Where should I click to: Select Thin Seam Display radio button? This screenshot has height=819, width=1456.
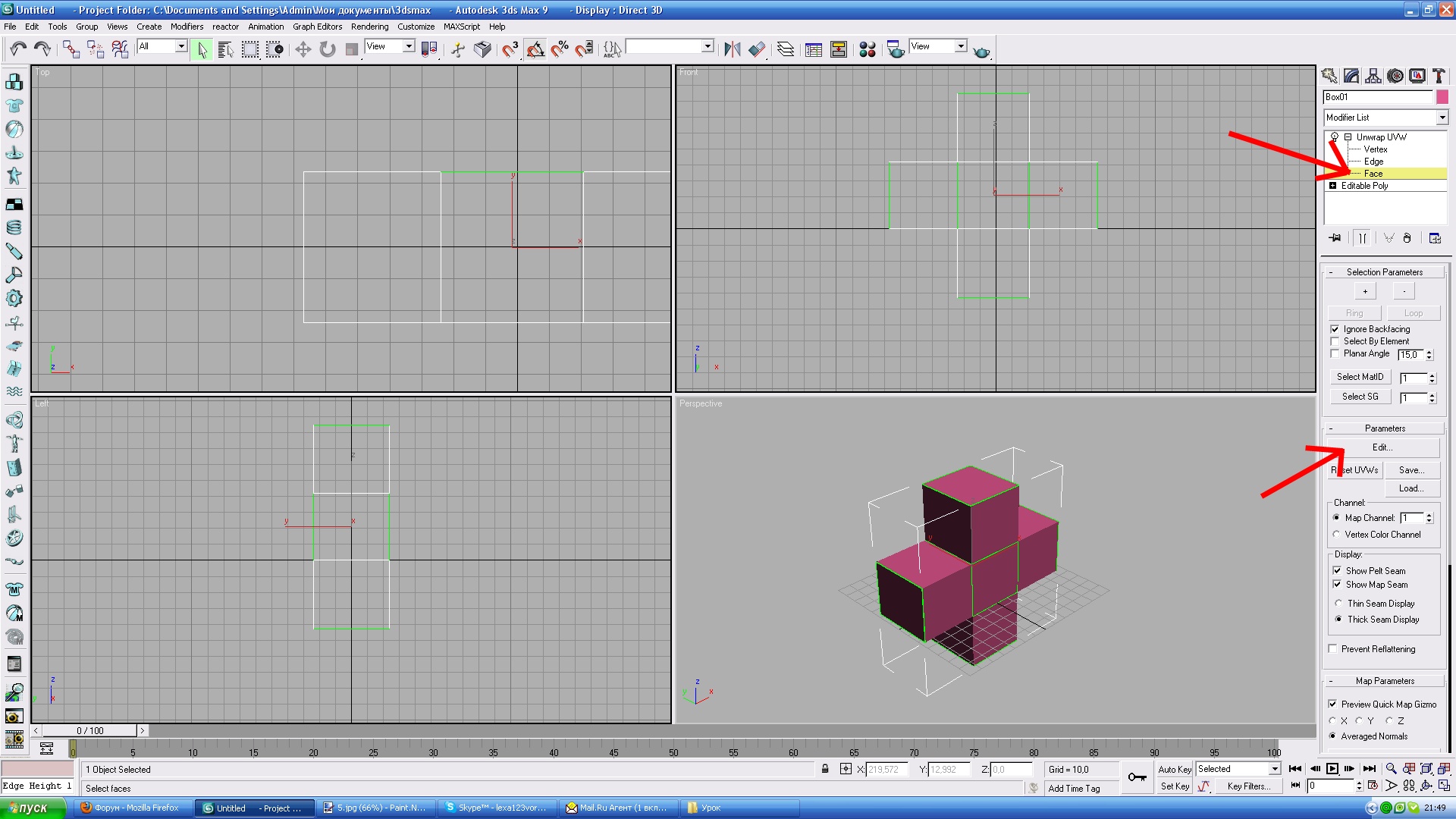click(1338, 604)
